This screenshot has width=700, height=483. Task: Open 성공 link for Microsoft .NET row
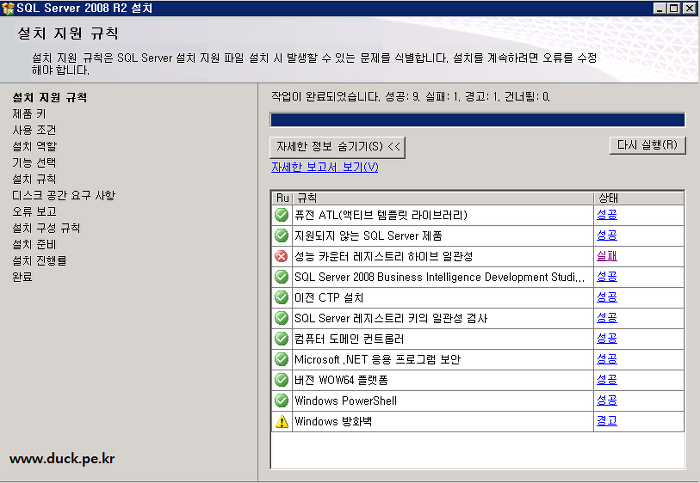pyautogui.click(x=607, y=358)
